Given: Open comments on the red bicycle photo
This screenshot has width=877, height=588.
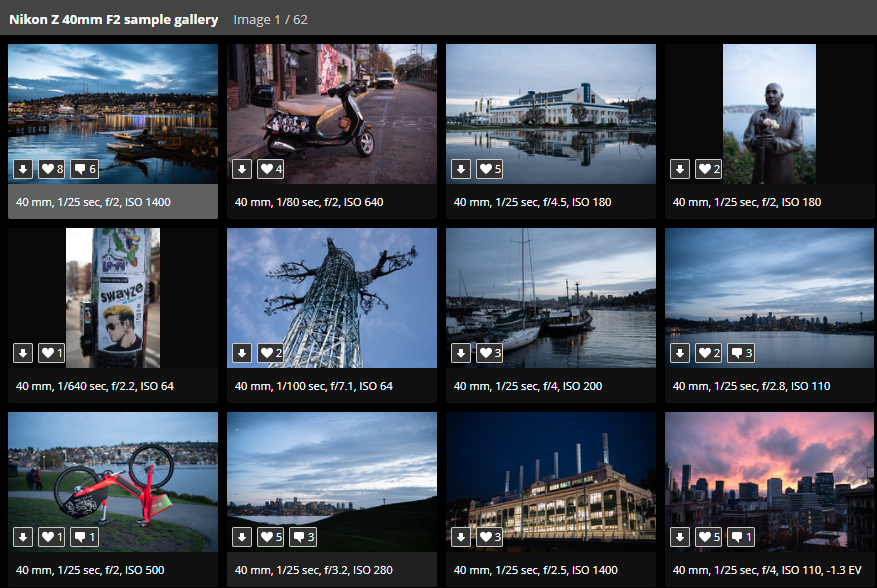Looking at the screenshot, I should 84,537.
